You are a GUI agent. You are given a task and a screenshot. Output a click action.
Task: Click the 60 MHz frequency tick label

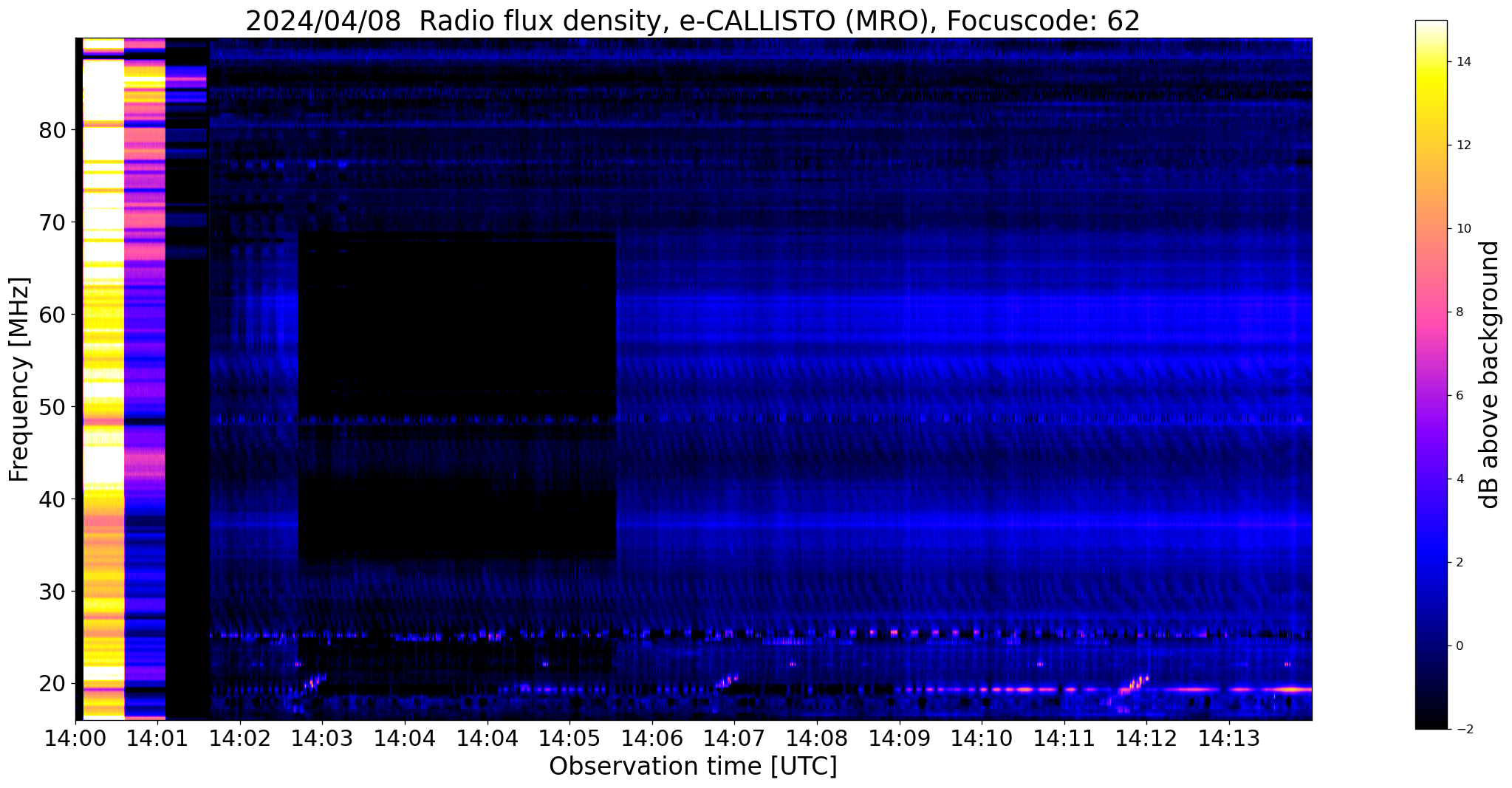point(52,315)
